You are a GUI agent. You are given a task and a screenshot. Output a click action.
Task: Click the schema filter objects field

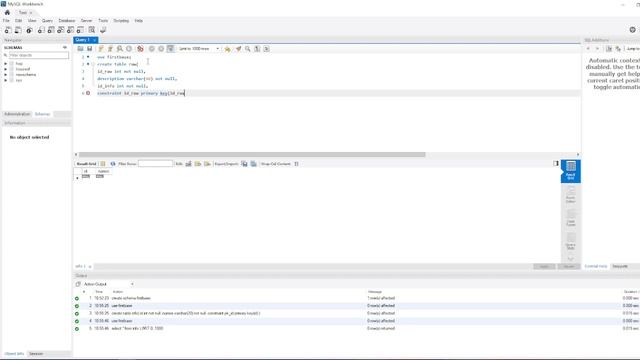coord(38,55)
